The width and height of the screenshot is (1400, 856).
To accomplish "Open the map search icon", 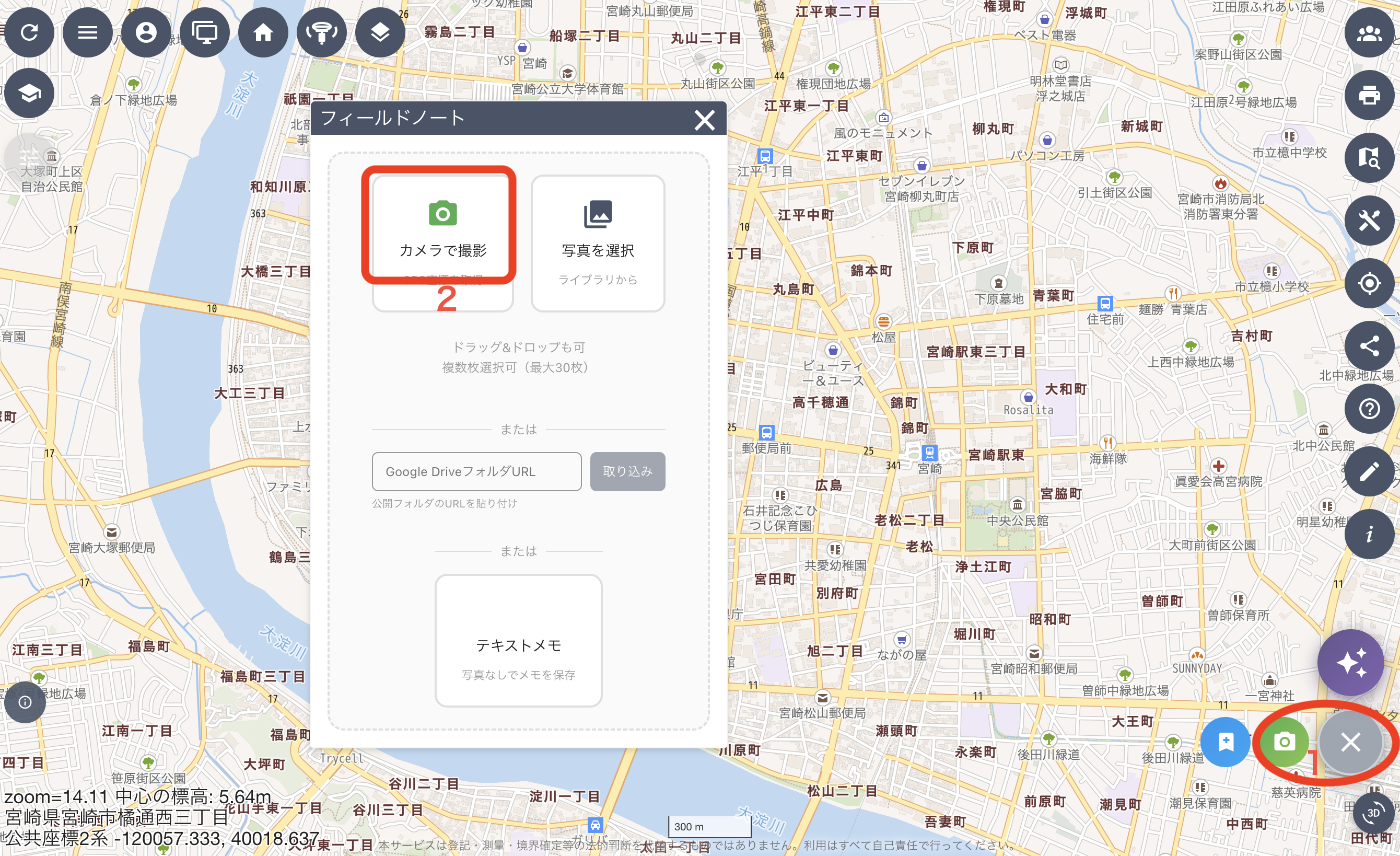I will (x=1369, y=157).
